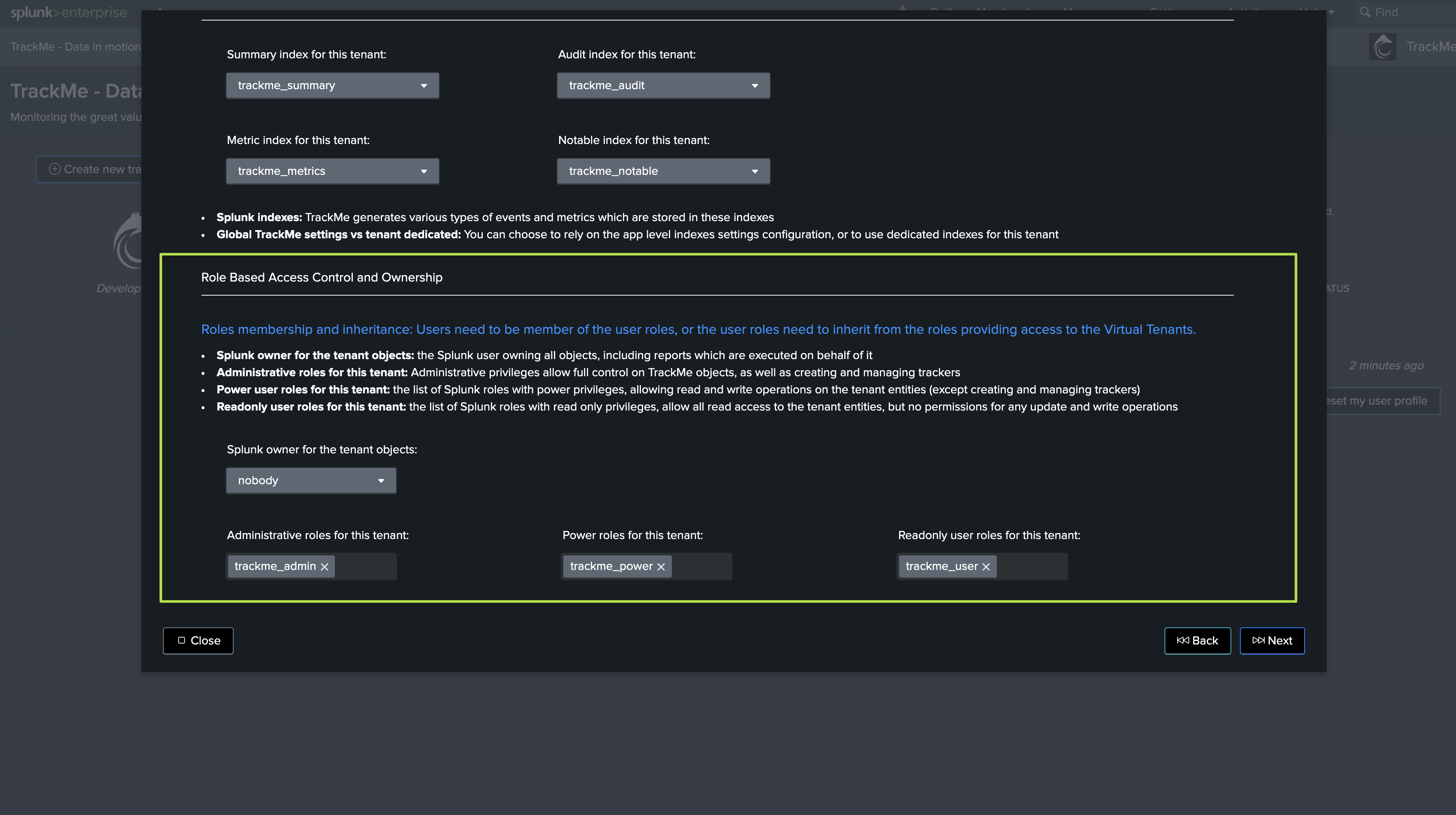This screenshot has height=815, width=1456.
Task: Open the Splunk owner nobody dropdown
Action: pos(311,481)
